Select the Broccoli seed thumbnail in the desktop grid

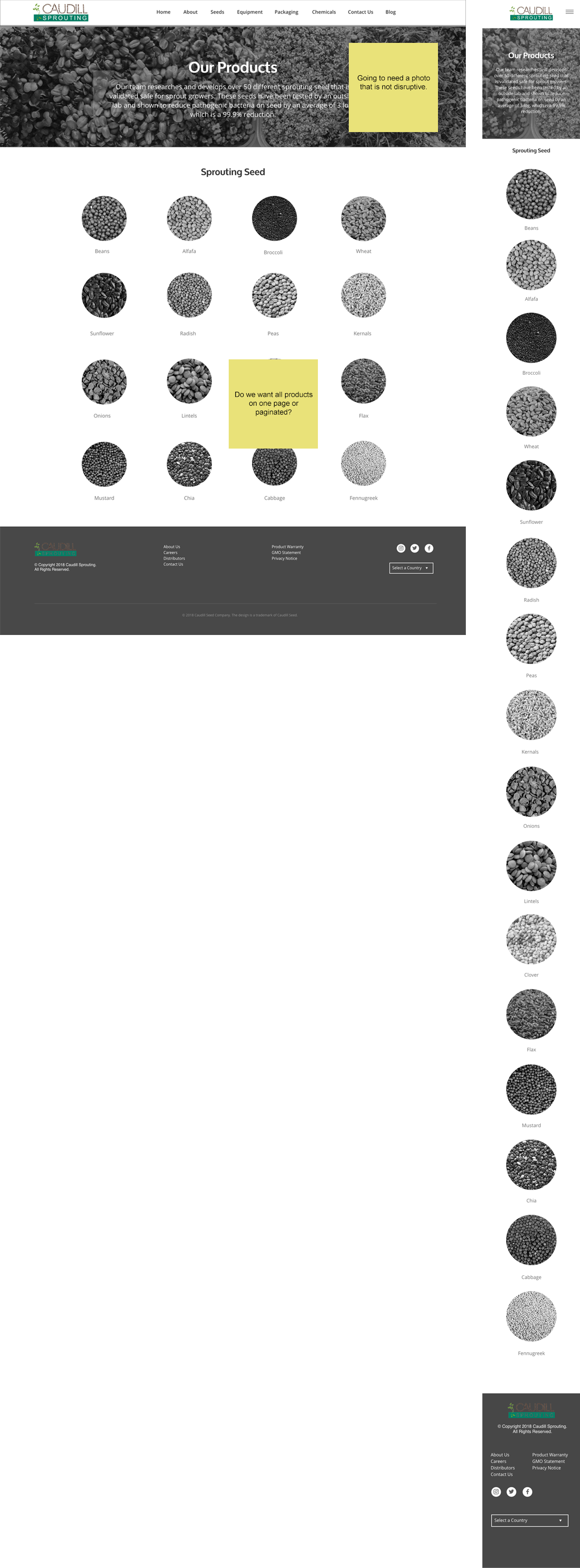(275, 218)
